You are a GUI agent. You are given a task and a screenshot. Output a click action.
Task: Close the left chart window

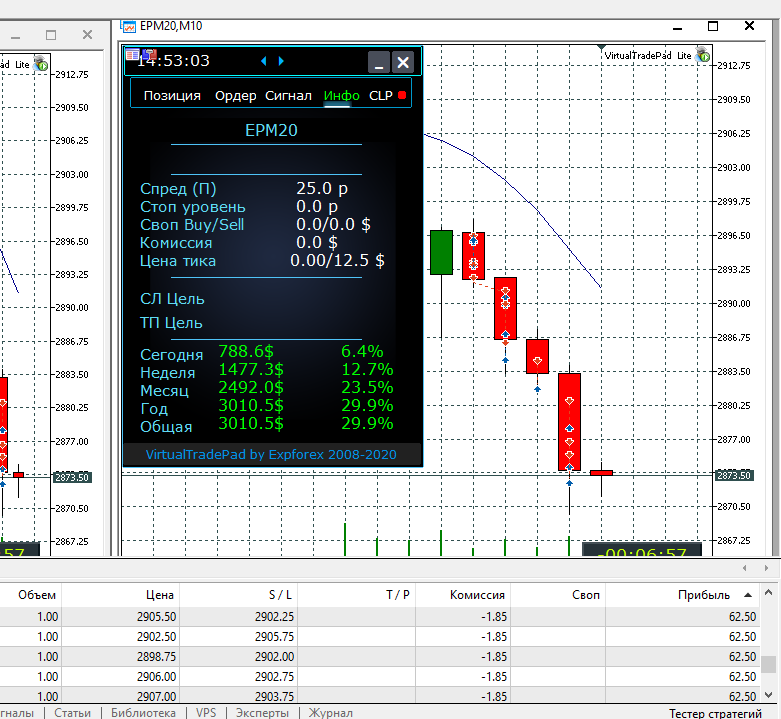point(87,34)
